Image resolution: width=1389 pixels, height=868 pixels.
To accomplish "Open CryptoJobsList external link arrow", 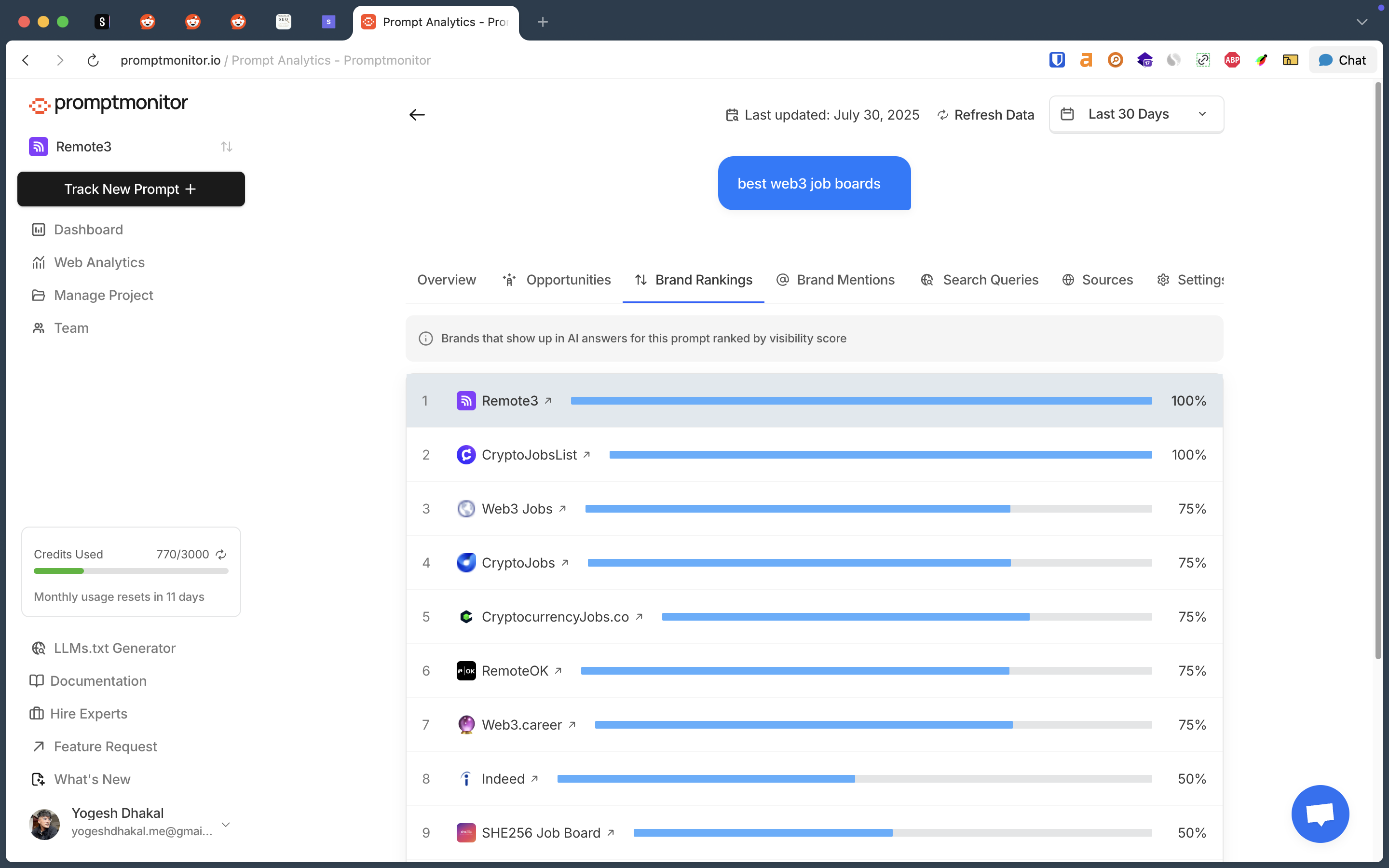I will click(x=586, y=455).
